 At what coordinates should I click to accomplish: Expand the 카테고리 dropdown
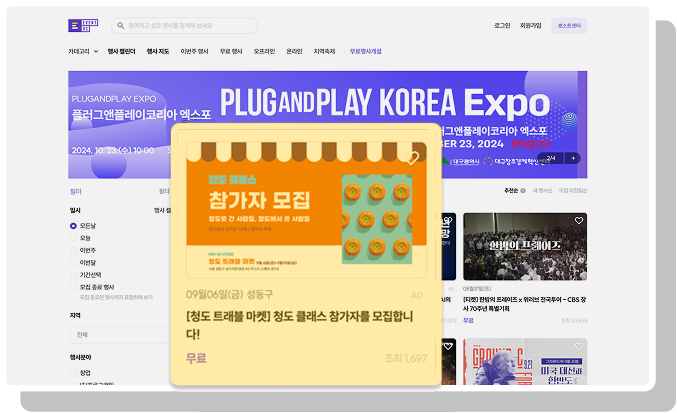click(x=83, y=51)
